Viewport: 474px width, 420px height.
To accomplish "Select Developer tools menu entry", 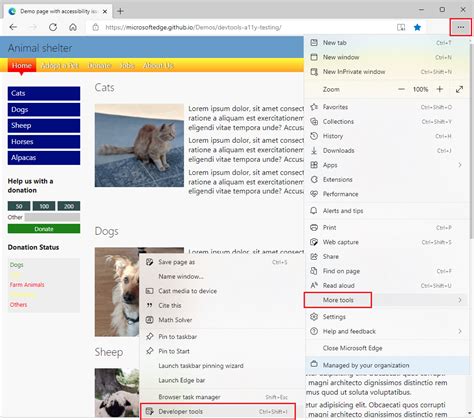I will pyautogui.click(x=218, y=412).
